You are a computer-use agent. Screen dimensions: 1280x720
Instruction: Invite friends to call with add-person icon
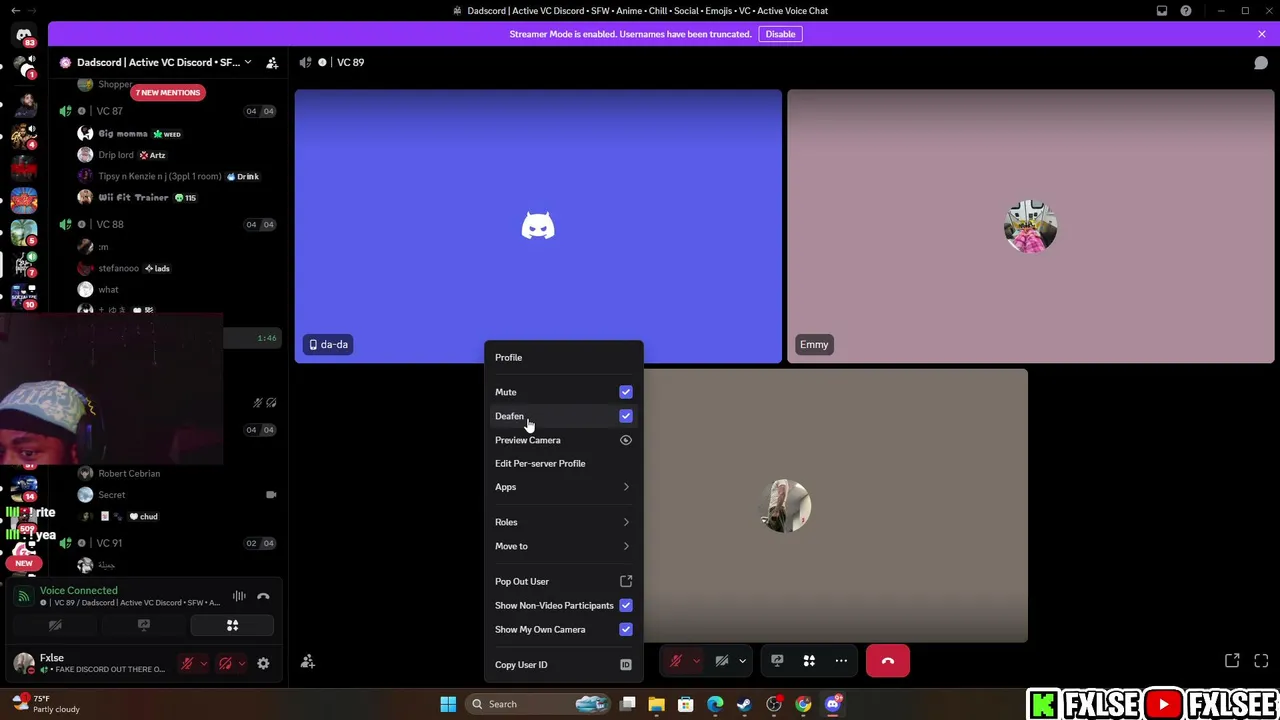[308, 661]
